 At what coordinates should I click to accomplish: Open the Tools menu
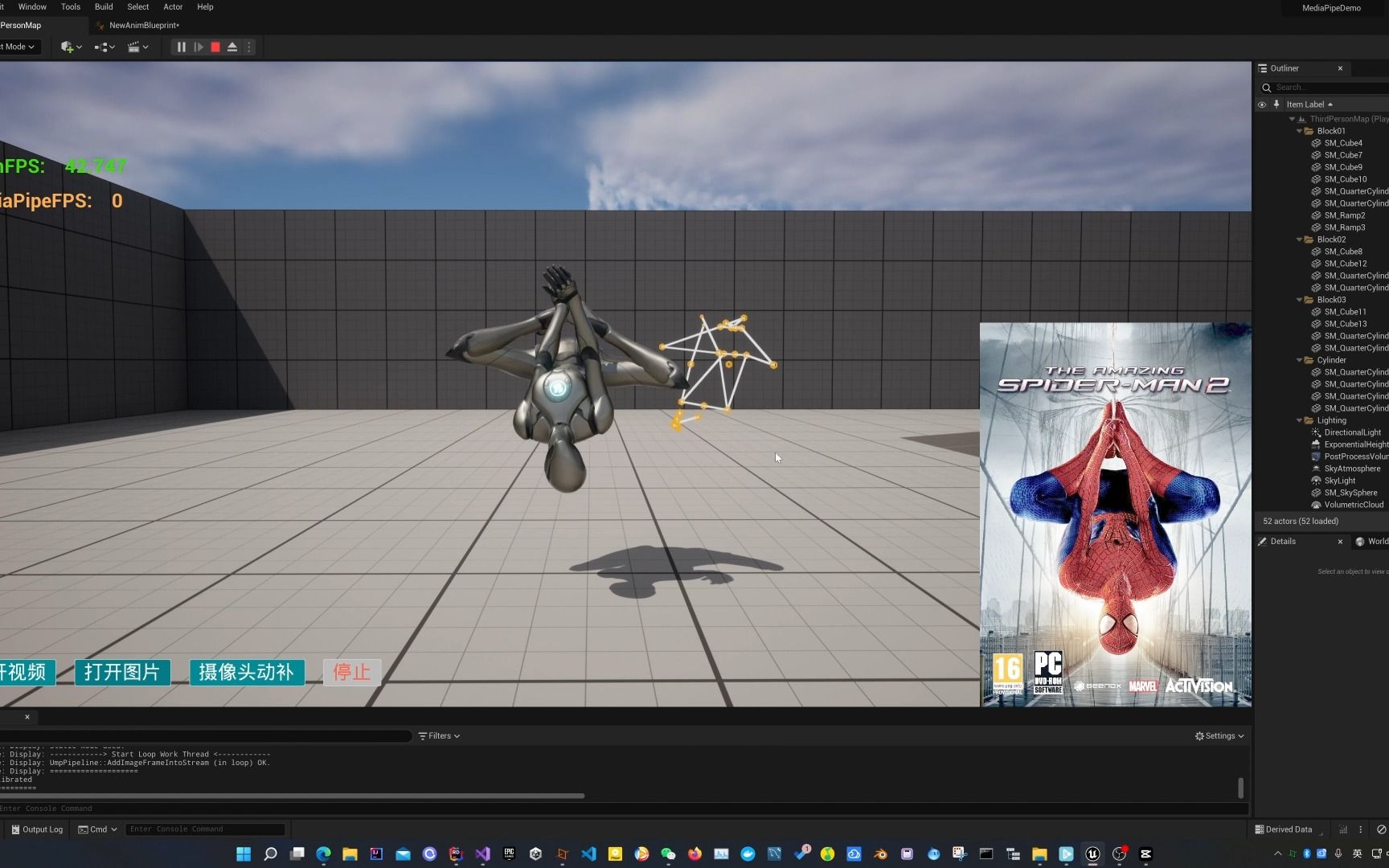(x=71, y=6)
